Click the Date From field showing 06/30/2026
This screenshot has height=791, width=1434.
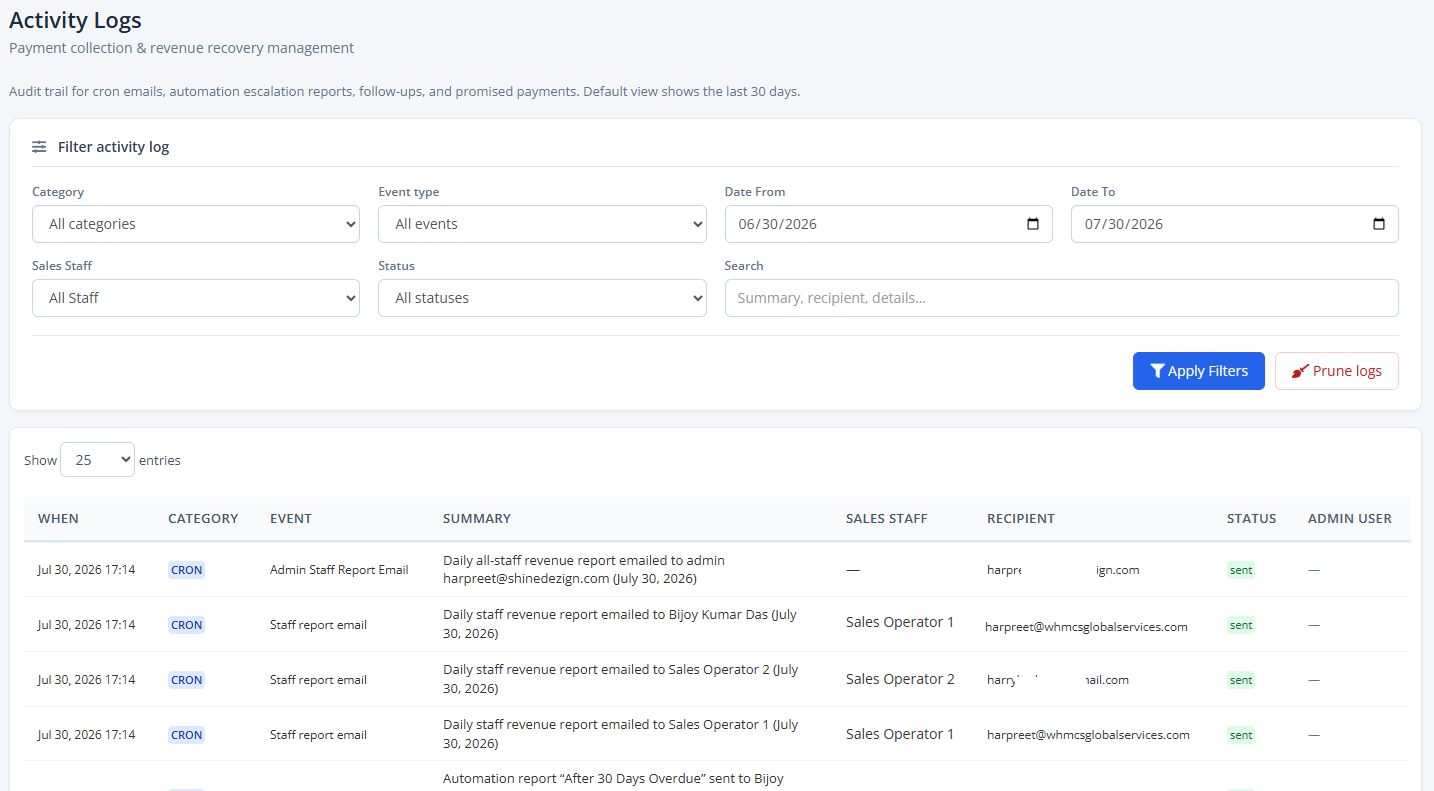tap(889, 224)
